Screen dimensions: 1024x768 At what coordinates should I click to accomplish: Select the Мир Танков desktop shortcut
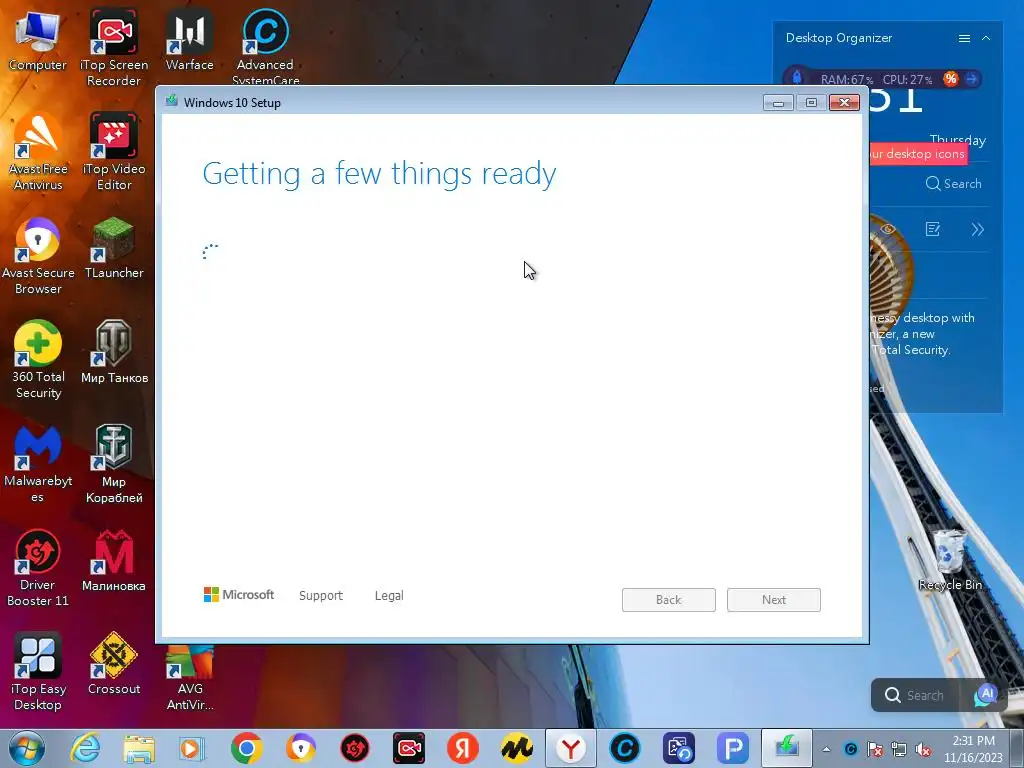114,351
